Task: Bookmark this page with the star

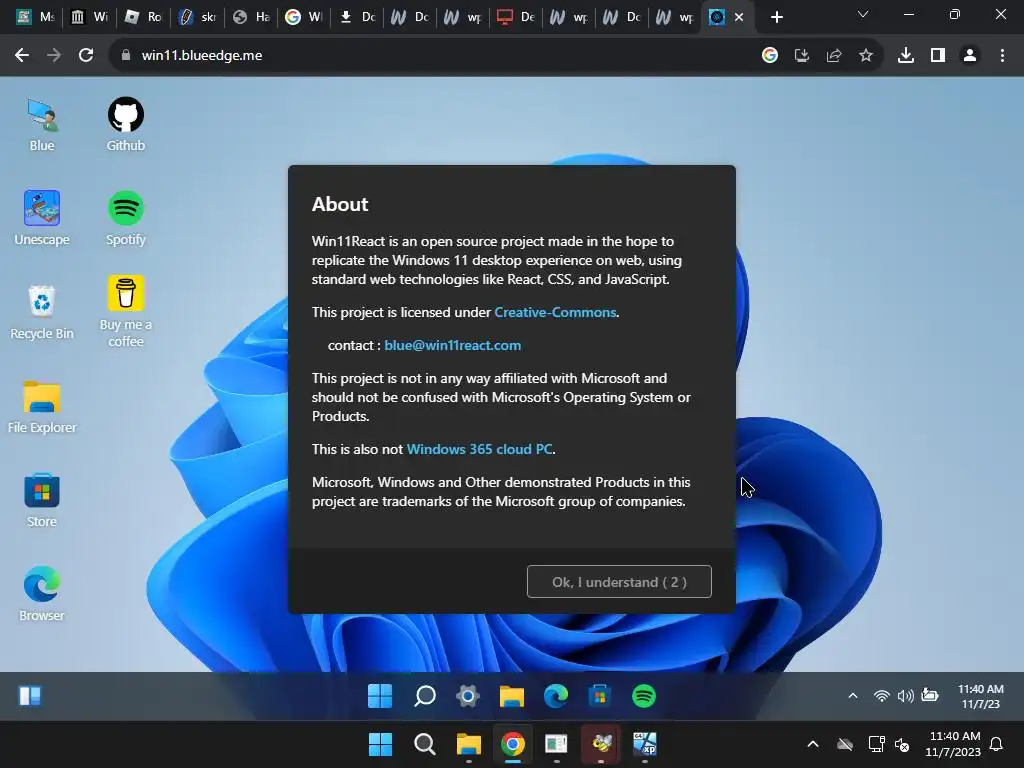Action: (866, 56)
